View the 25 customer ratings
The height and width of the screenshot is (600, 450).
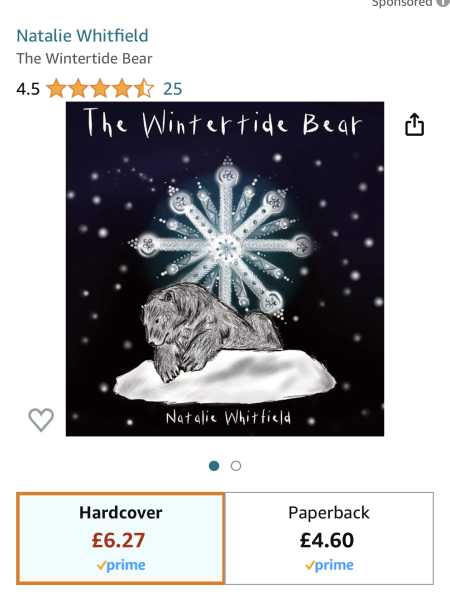tap(173, 89)
